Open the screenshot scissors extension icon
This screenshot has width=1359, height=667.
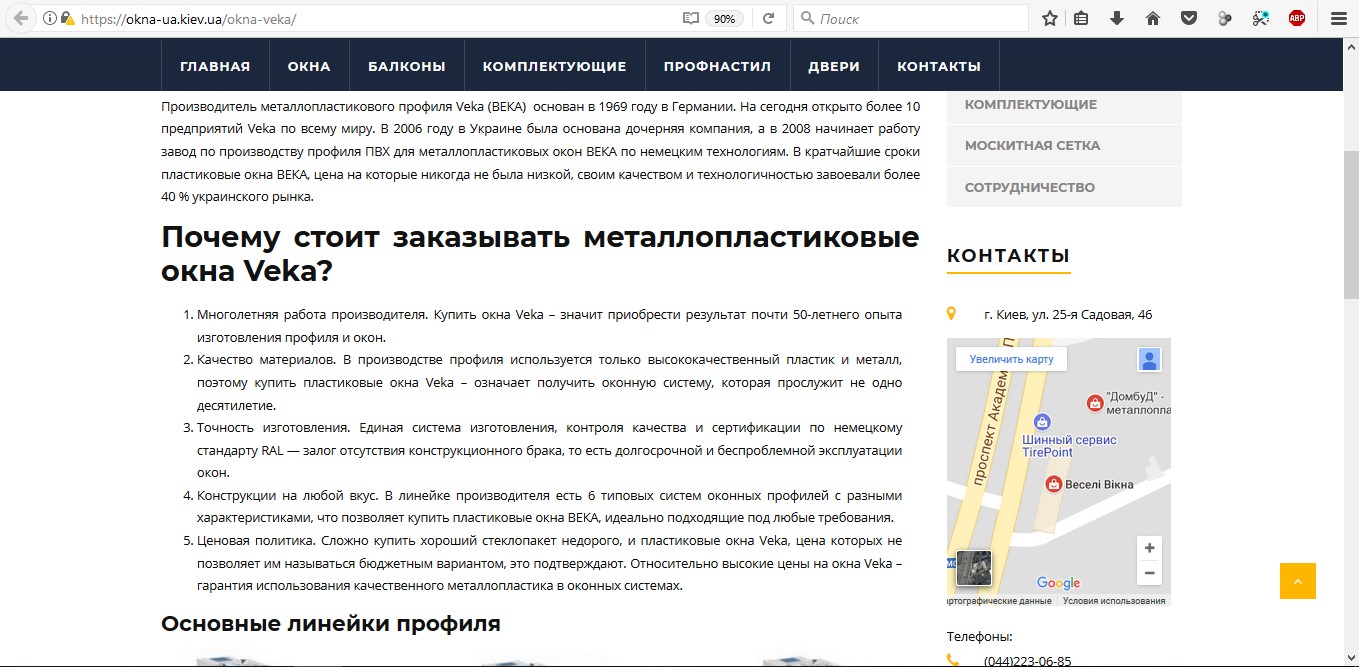(1261, 18)
